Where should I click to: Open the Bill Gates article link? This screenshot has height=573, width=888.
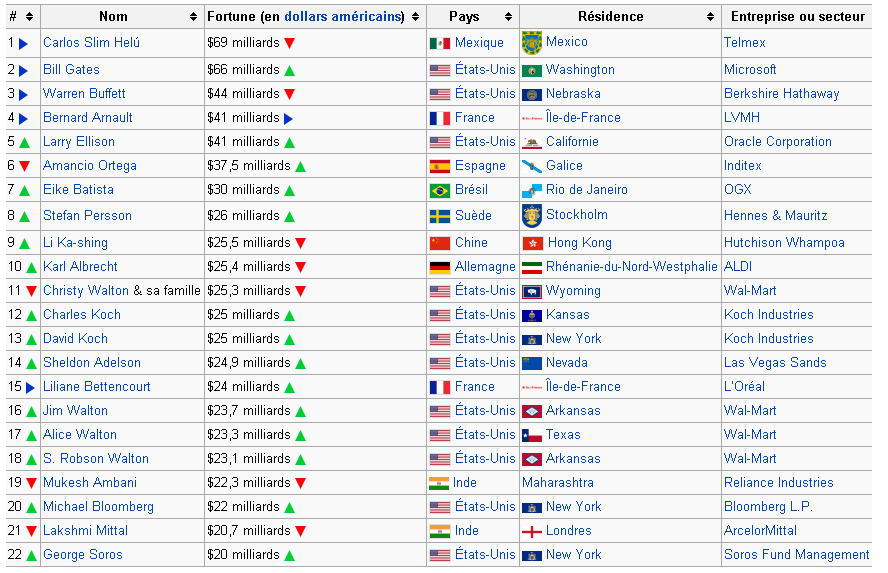click(71, 70)
